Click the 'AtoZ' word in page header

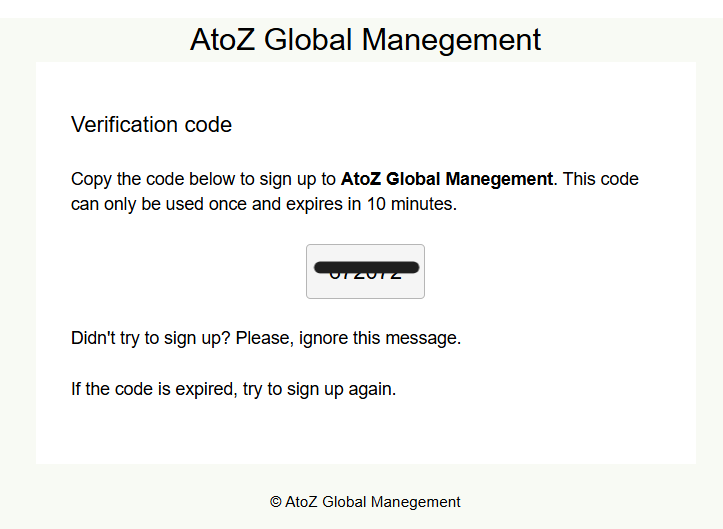tap(222, 40)
